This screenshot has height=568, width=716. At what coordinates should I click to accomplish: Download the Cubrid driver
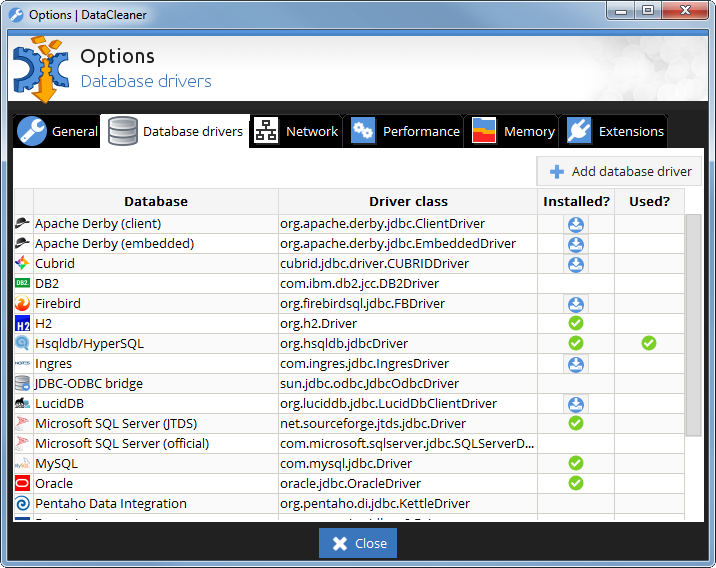576,264
